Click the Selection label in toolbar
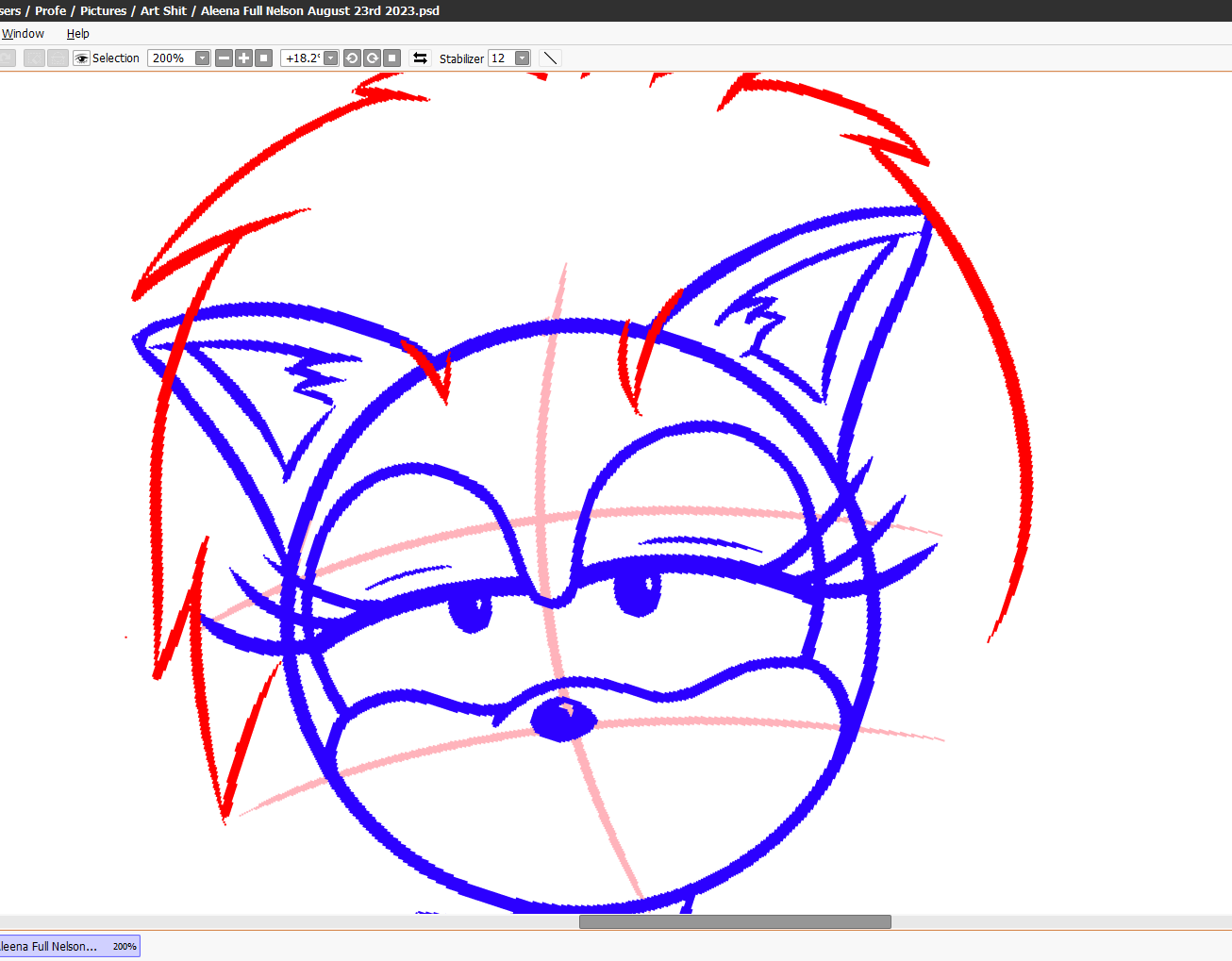 116,58
